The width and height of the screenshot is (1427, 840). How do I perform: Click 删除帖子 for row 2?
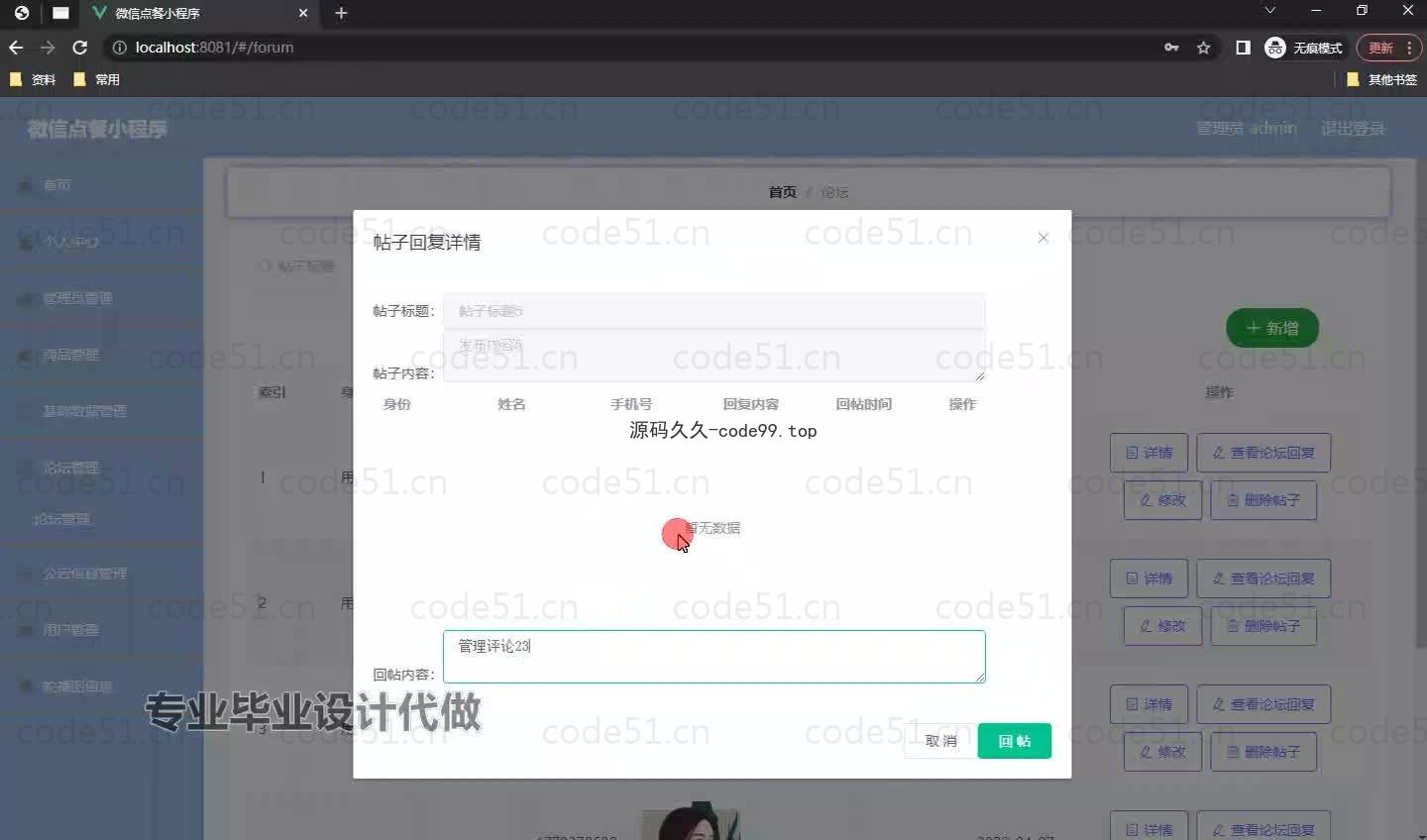tap(1263, 626)
